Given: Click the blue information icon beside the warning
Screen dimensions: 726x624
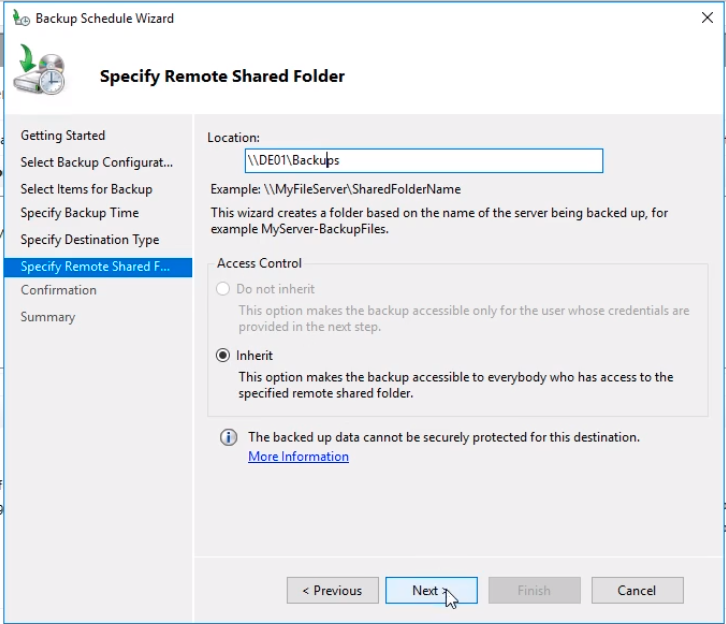Looking at the screenshot, I should 228,437.
